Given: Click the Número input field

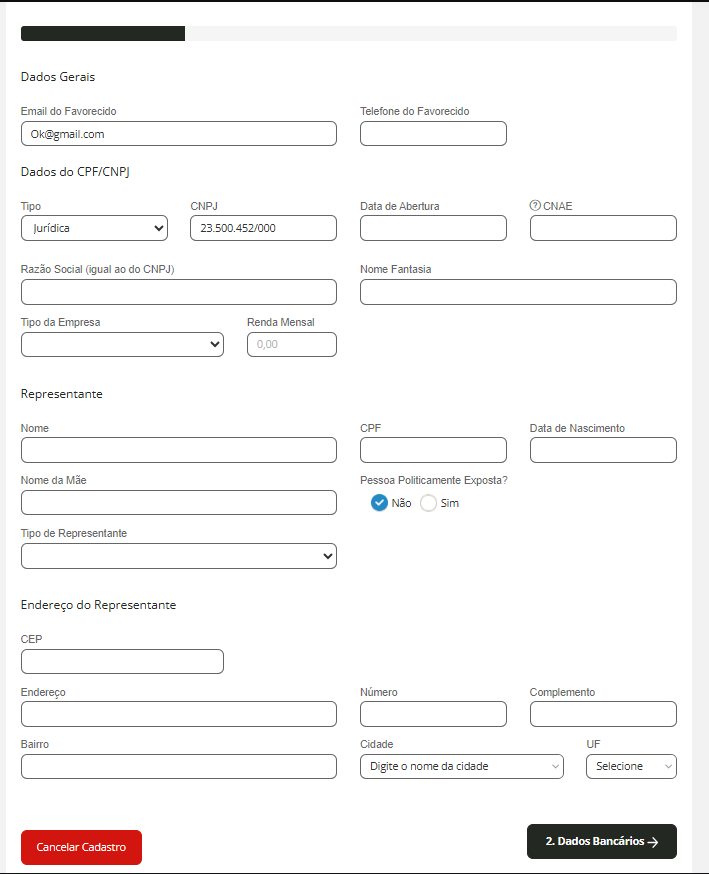Looking at the screenshot, I should pyautogui.click(x=433, y=714).
